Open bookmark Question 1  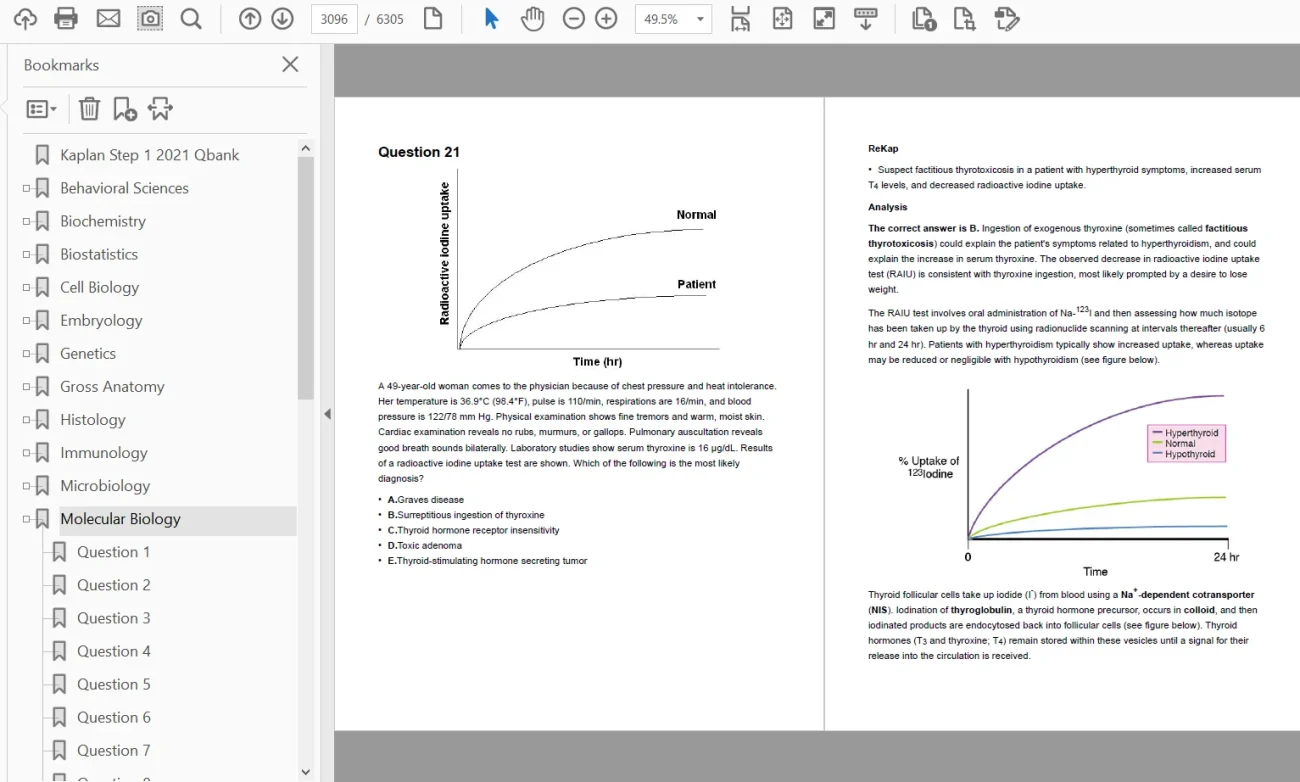click(114, 552)
